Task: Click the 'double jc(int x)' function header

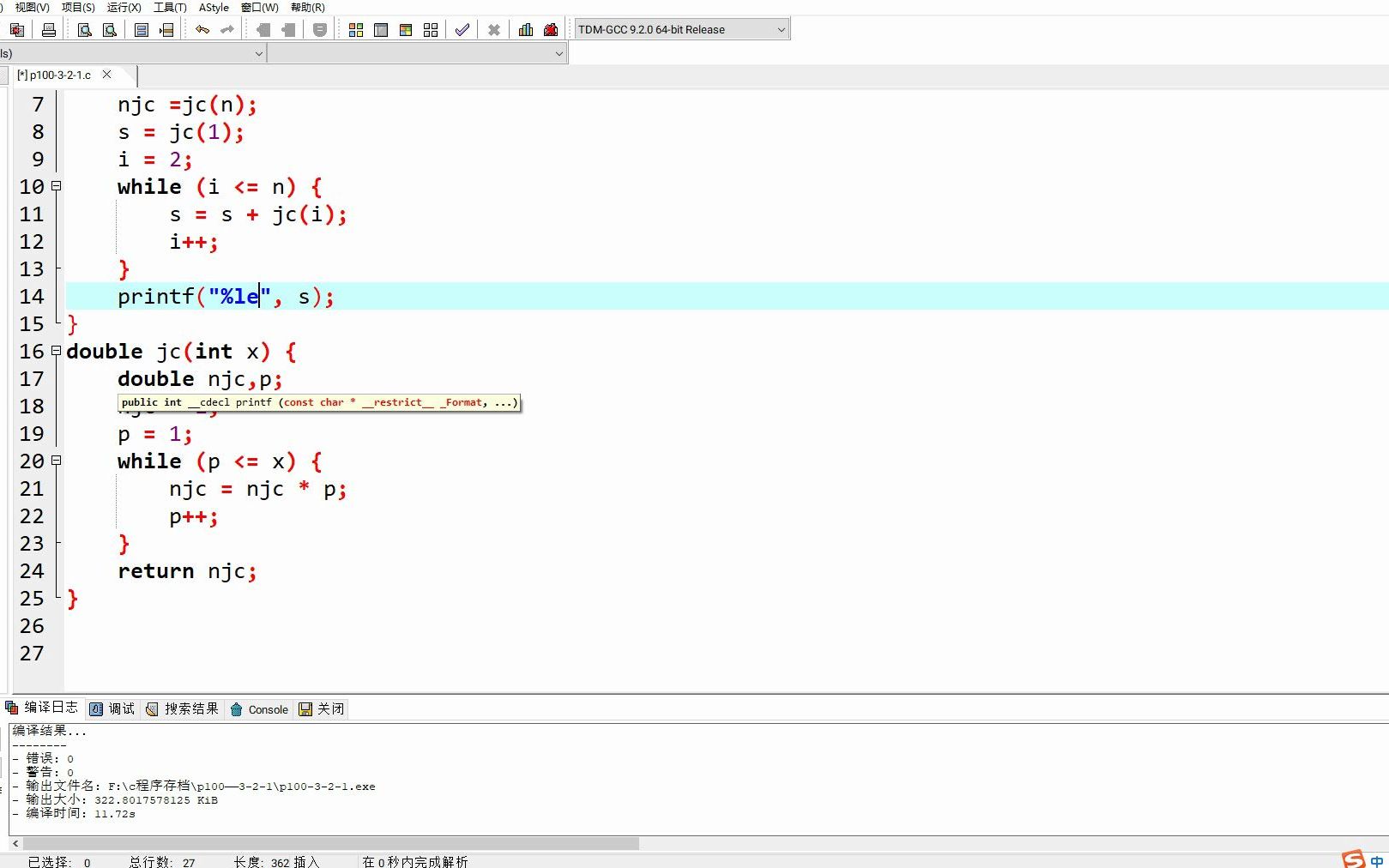Action: coord(182,352)
